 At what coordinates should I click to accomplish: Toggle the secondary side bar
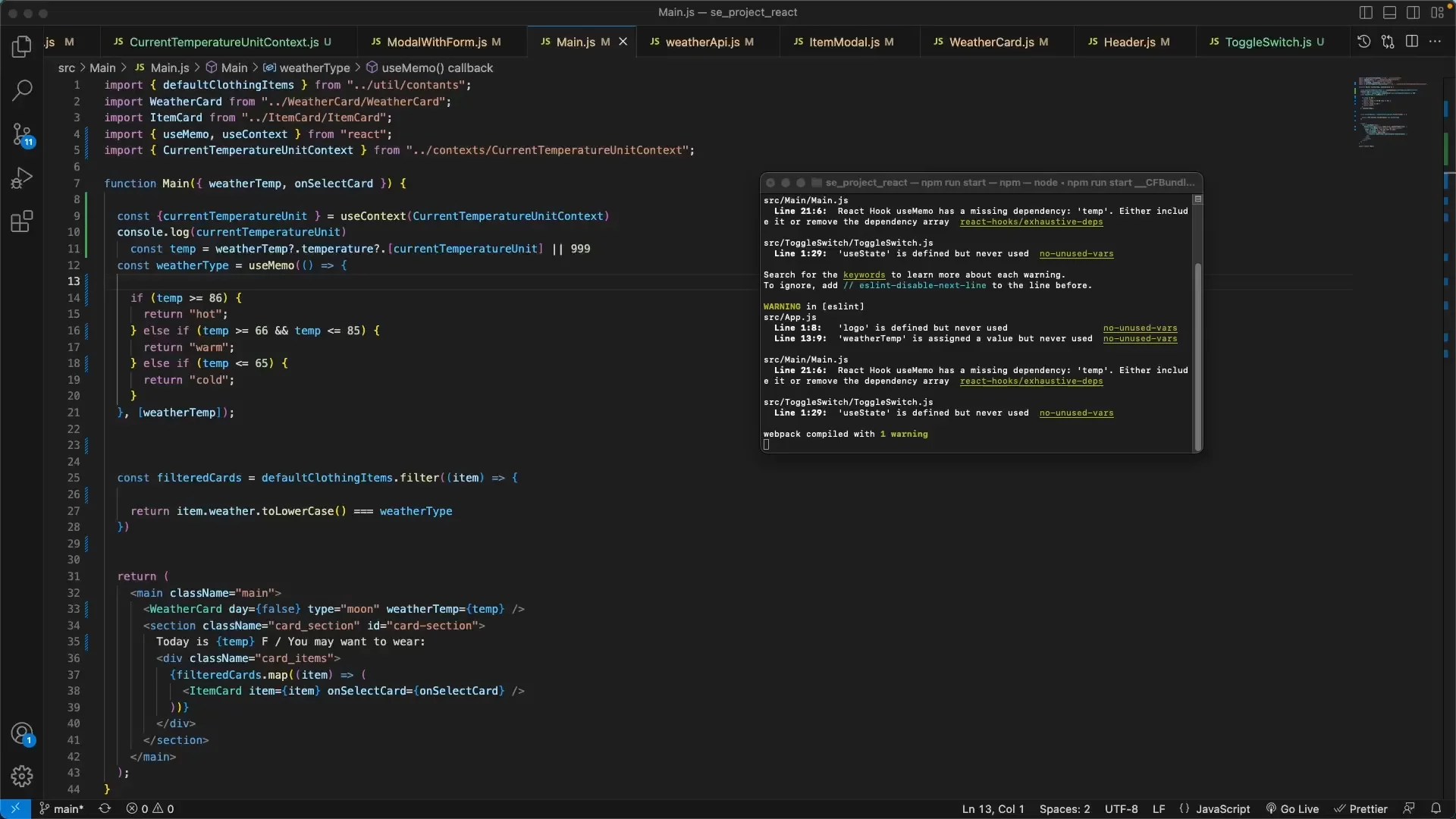tap(1414, 12)
